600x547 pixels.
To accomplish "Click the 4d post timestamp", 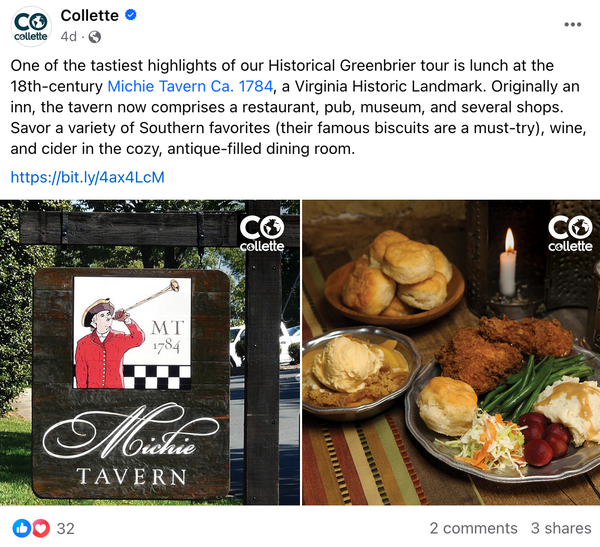I will [x=69, y=37].
